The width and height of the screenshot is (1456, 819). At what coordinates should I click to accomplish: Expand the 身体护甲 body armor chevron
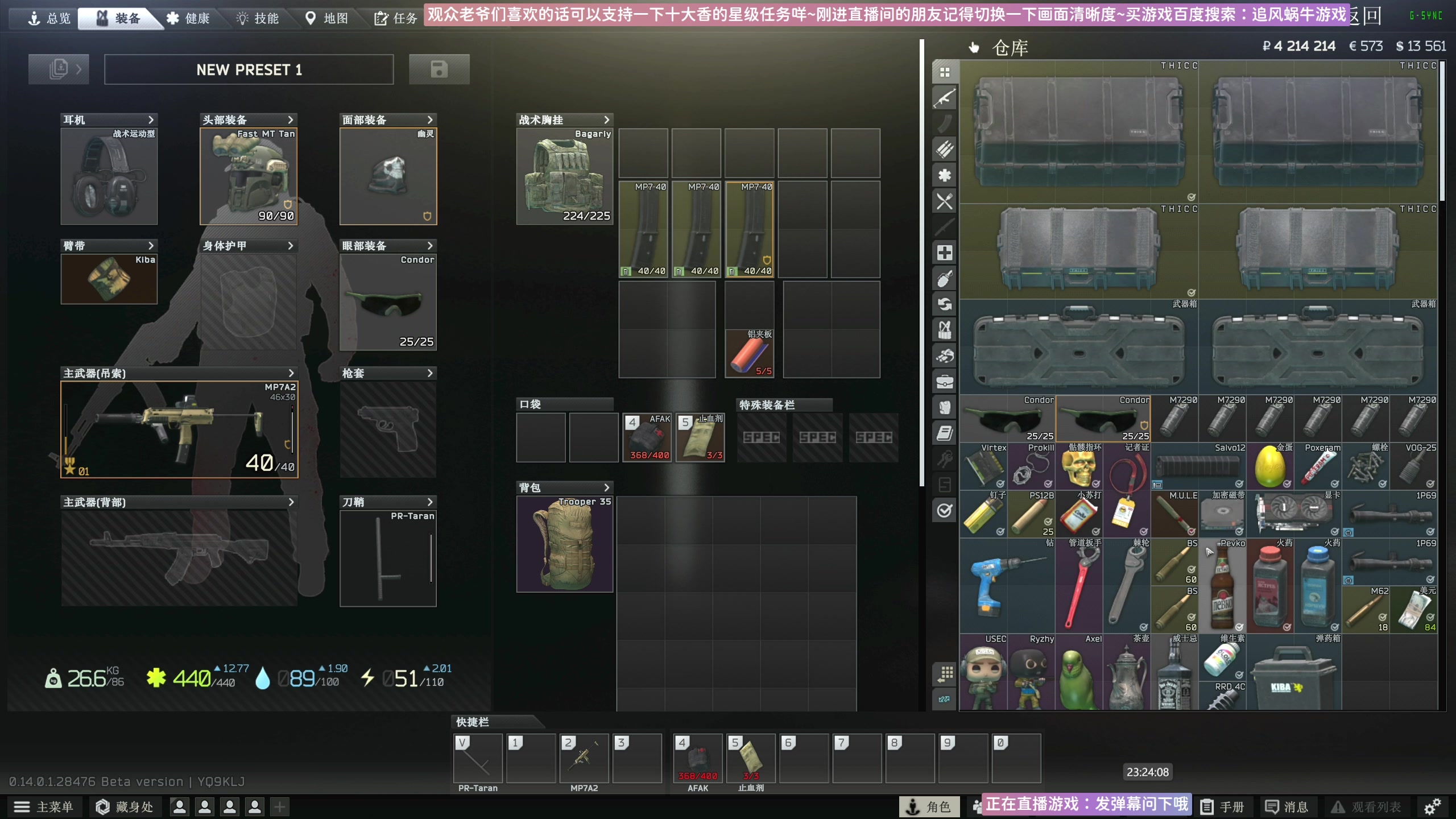click(291, 246)
